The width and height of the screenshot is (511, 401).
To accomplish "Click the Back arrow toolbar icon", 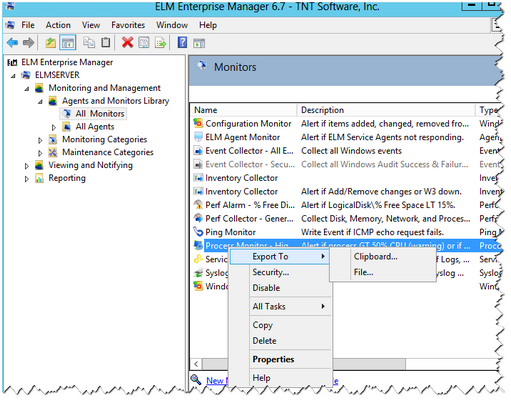I will click(12, 43).
